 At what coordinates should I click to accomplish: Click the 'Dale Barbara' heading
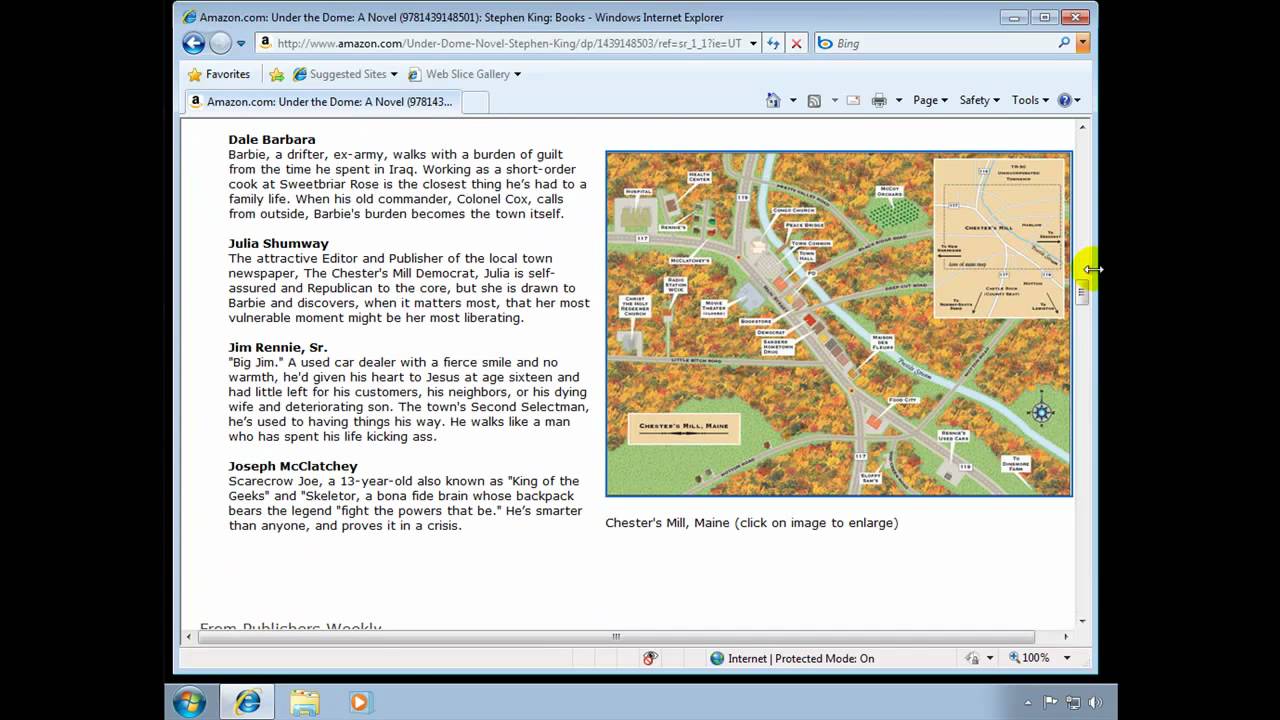(x=271, y=139)
